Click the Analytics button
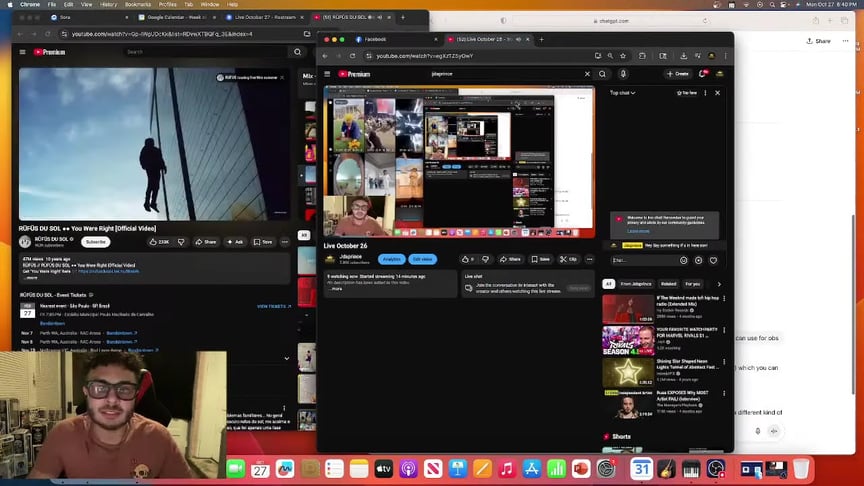The width and height of the screenshot is (864, 486). point(392,259)
